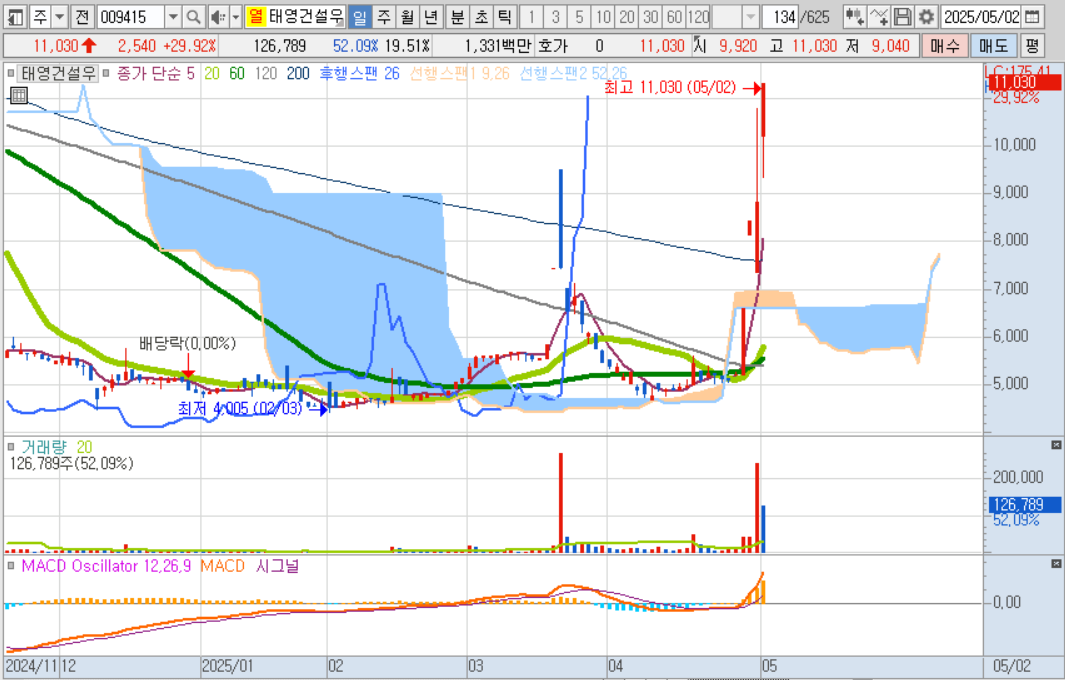
Task: Select interval 30 button
Action: (x=650, y=16)
